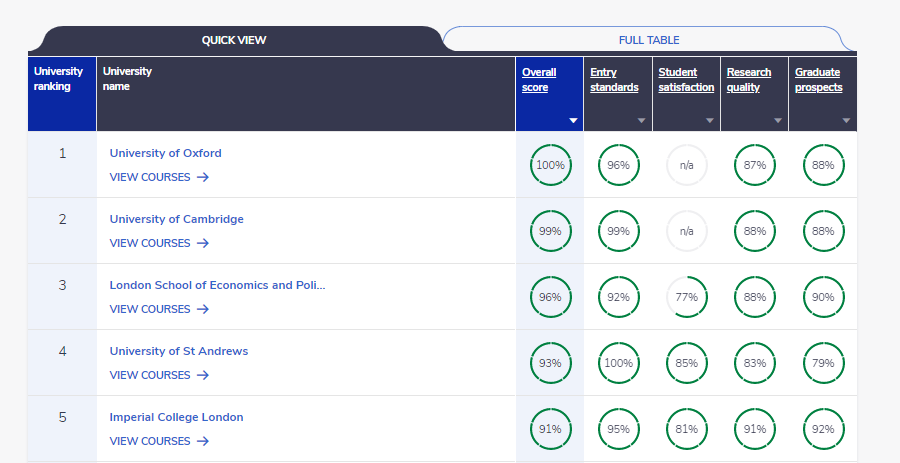This screenshot has height=463, width=900.
Task: Sort by Overall score header link
Action: click(539, 80)
